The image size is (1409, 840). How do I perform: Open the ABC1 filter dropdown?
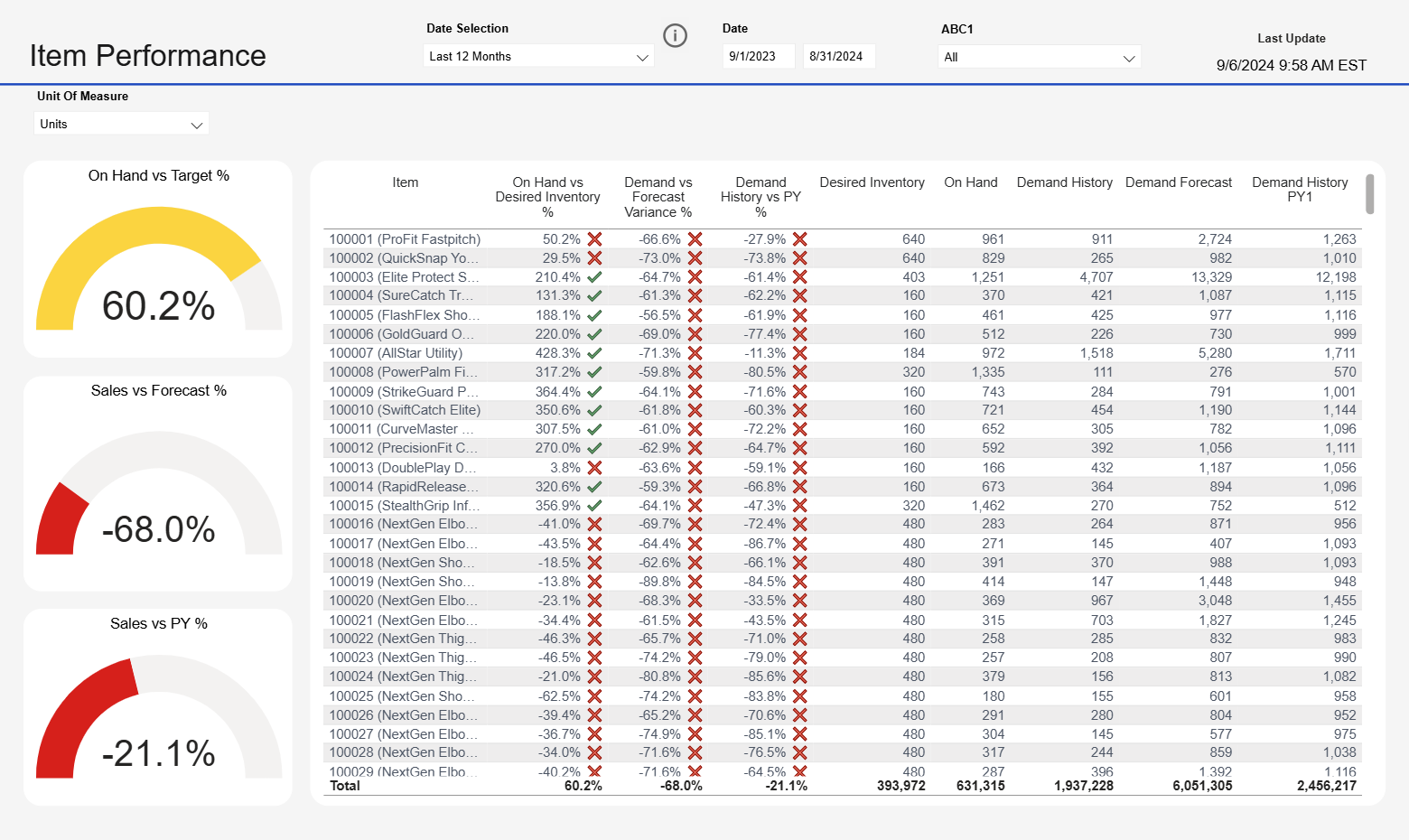(1039, 56)
